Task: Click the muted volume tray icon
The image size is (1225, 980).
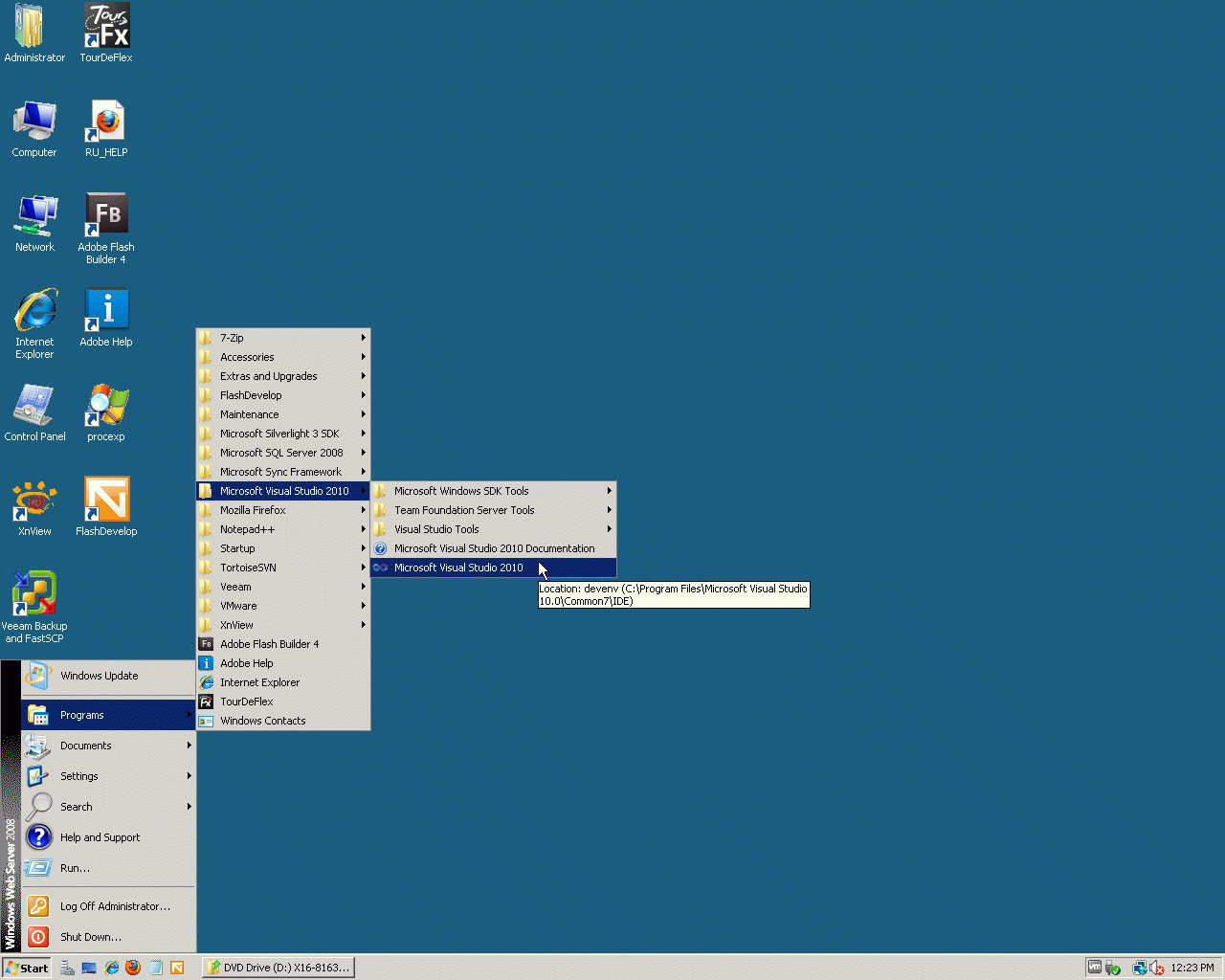Action: pyautogui.click(x=1157, y=968)
